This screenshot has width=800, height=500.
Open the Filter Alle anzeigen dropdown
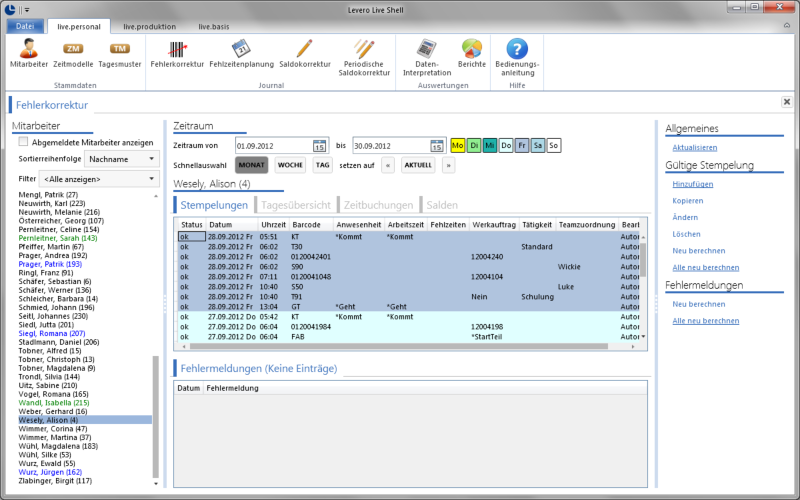point(99,179)
